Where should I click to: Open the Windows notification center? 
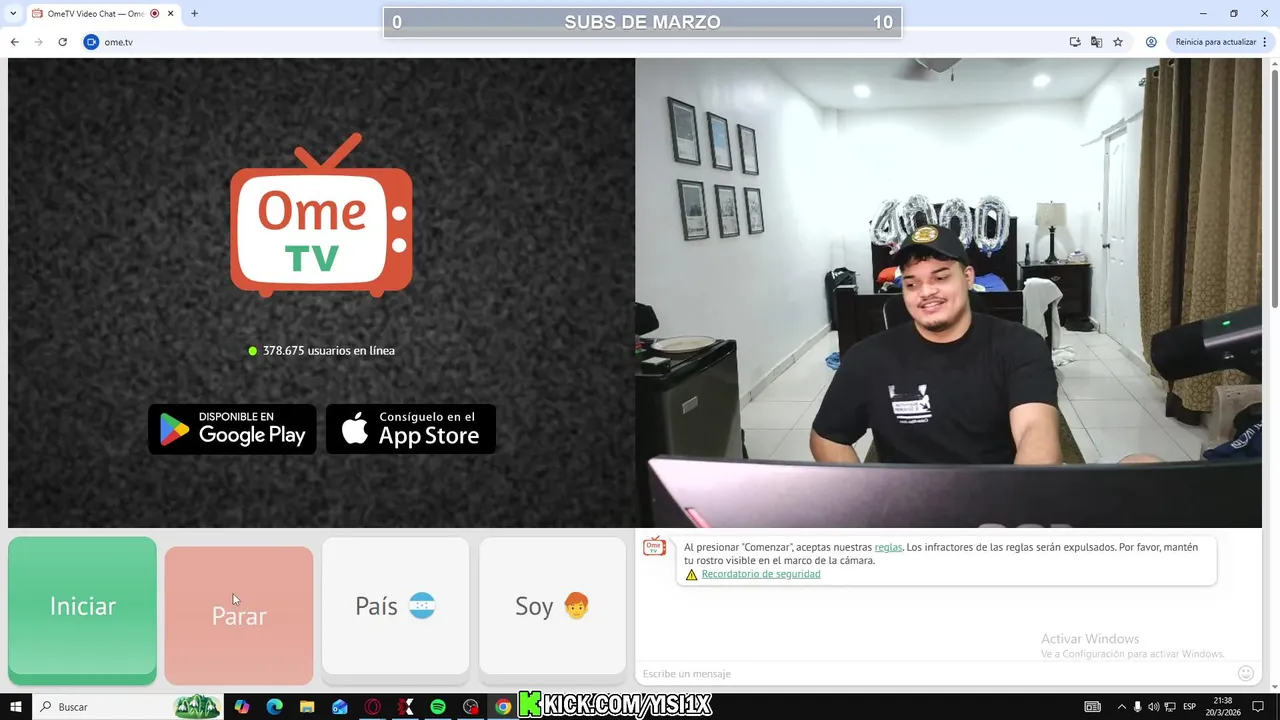pos(1258,707)
